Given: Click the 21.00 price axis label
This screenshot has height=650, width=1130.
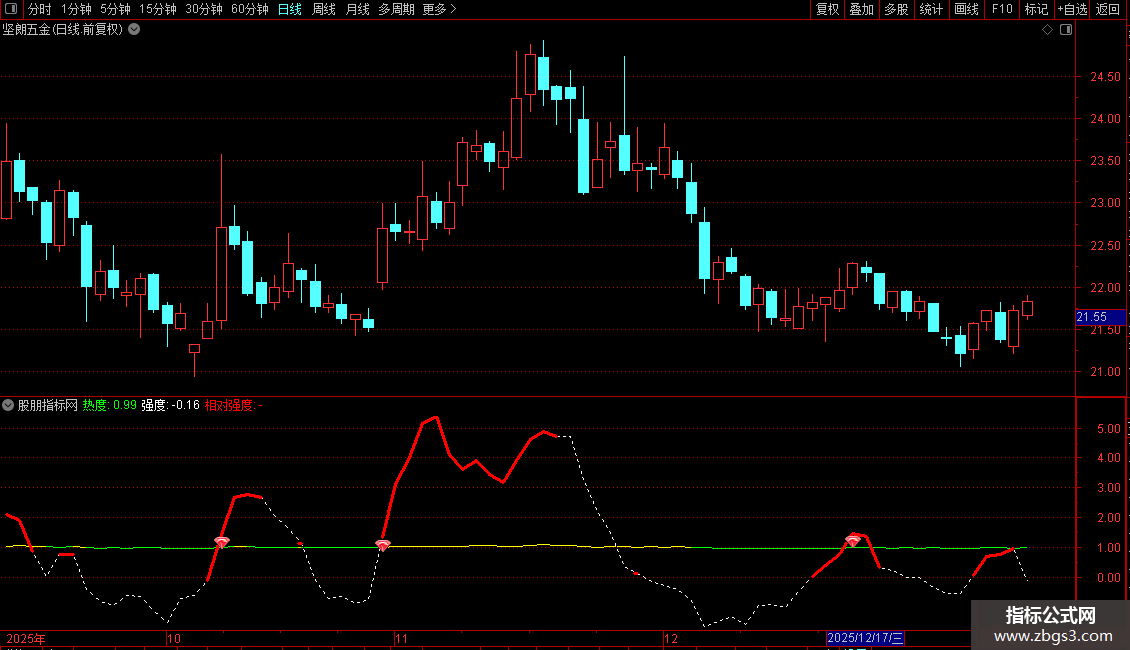Looking at the screenshot, I should click(1105, 372).
